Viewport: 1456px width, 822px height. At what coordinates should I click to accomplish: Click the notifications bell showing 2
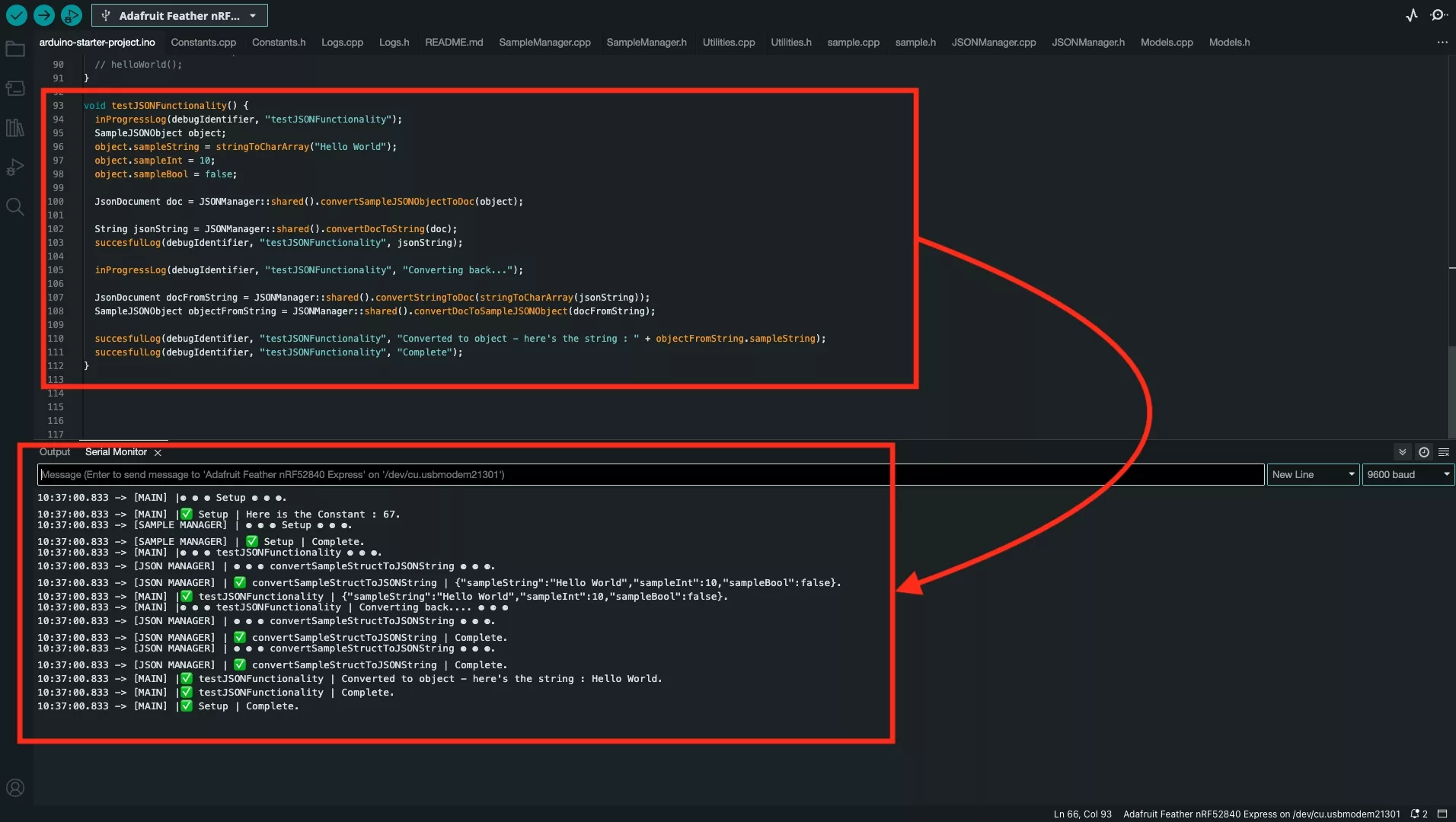point(1419,814)
